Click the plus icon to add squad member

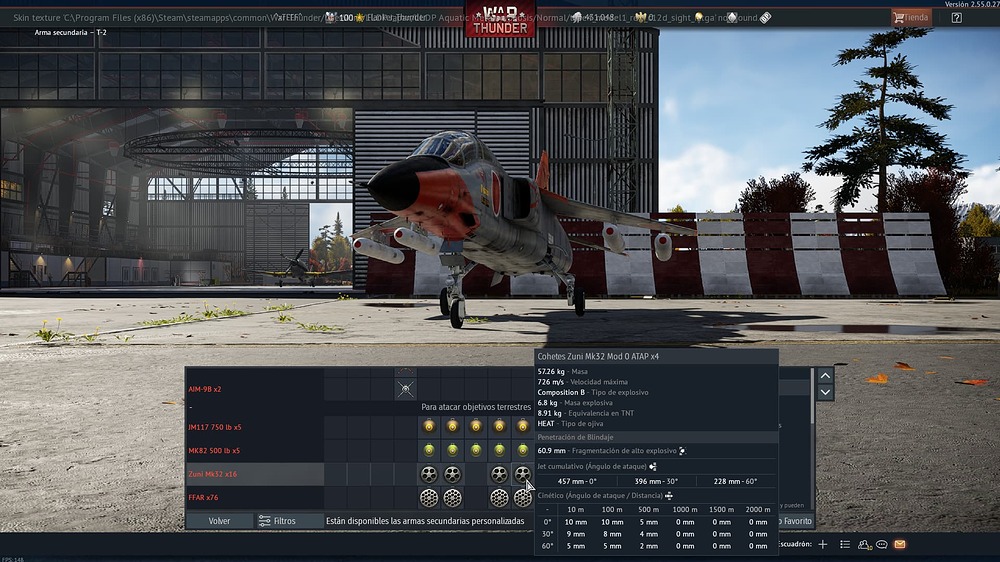point(823,544)
